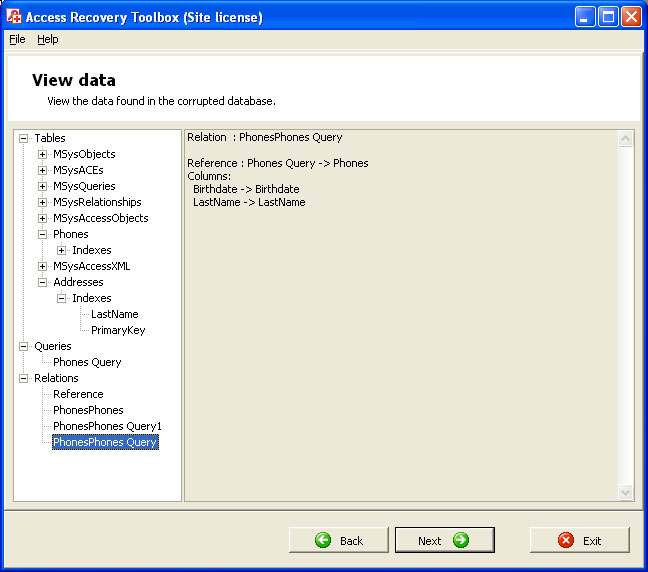Expand the MSysAccessObjects table node
Screen dimensions: 648x572
click(42, 218)
